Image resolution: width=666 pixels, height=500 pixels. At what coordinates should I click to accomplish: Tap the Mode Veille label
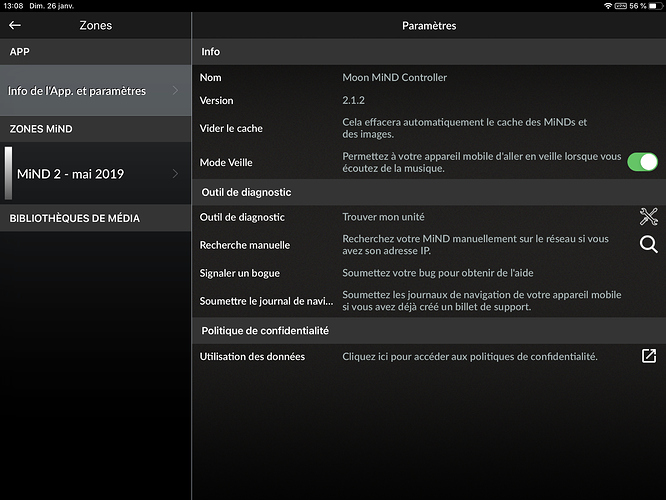(x=226, y=162)
